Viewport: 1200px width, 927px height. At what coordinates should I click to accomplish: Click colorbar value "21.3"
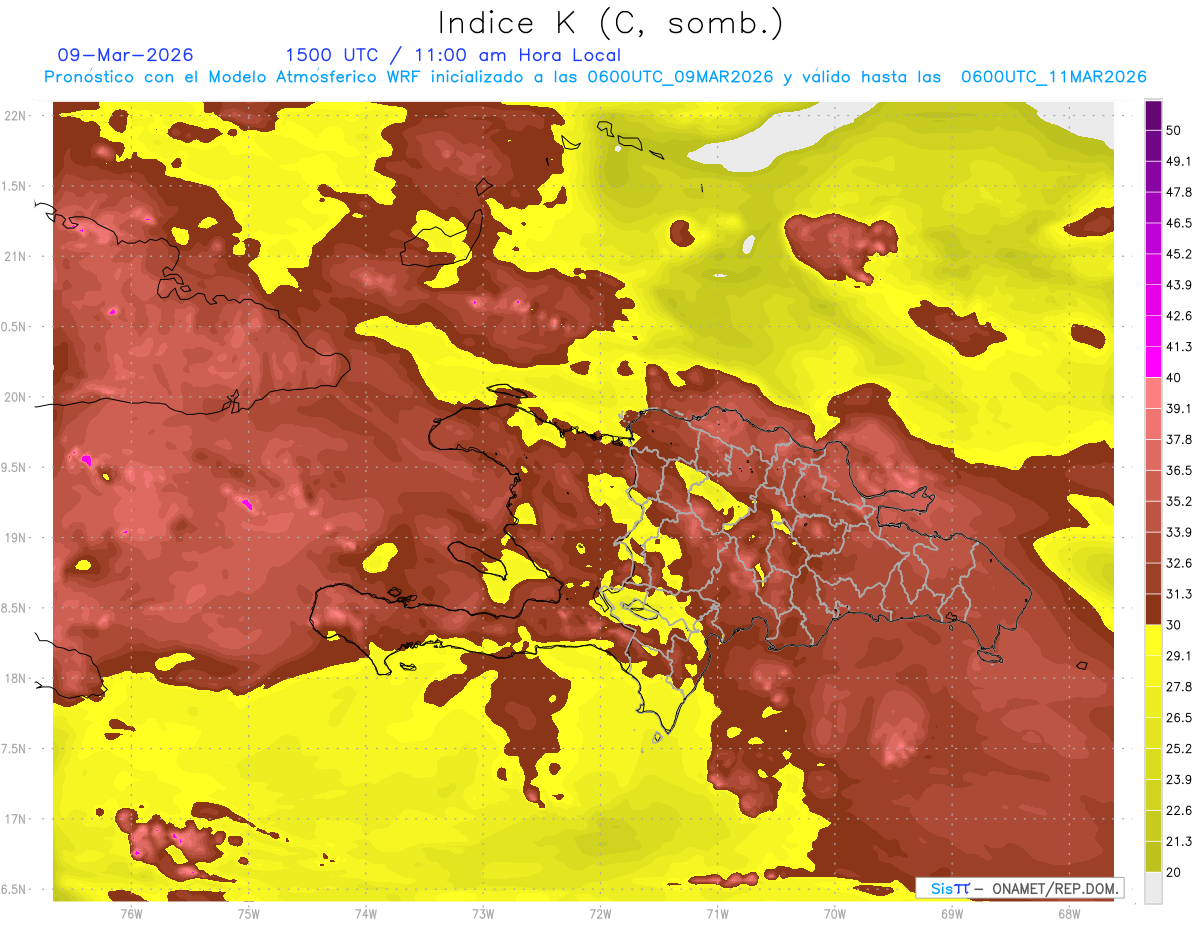point(1179,841)
